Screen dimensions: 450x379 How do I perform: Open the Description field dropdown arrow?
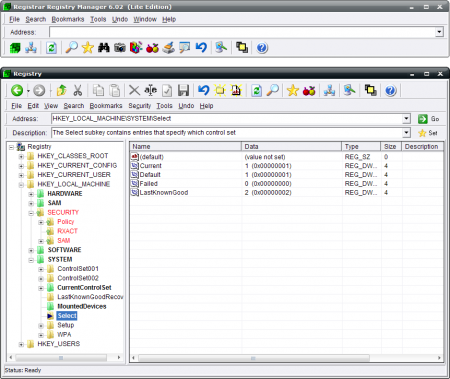point(406,133)
